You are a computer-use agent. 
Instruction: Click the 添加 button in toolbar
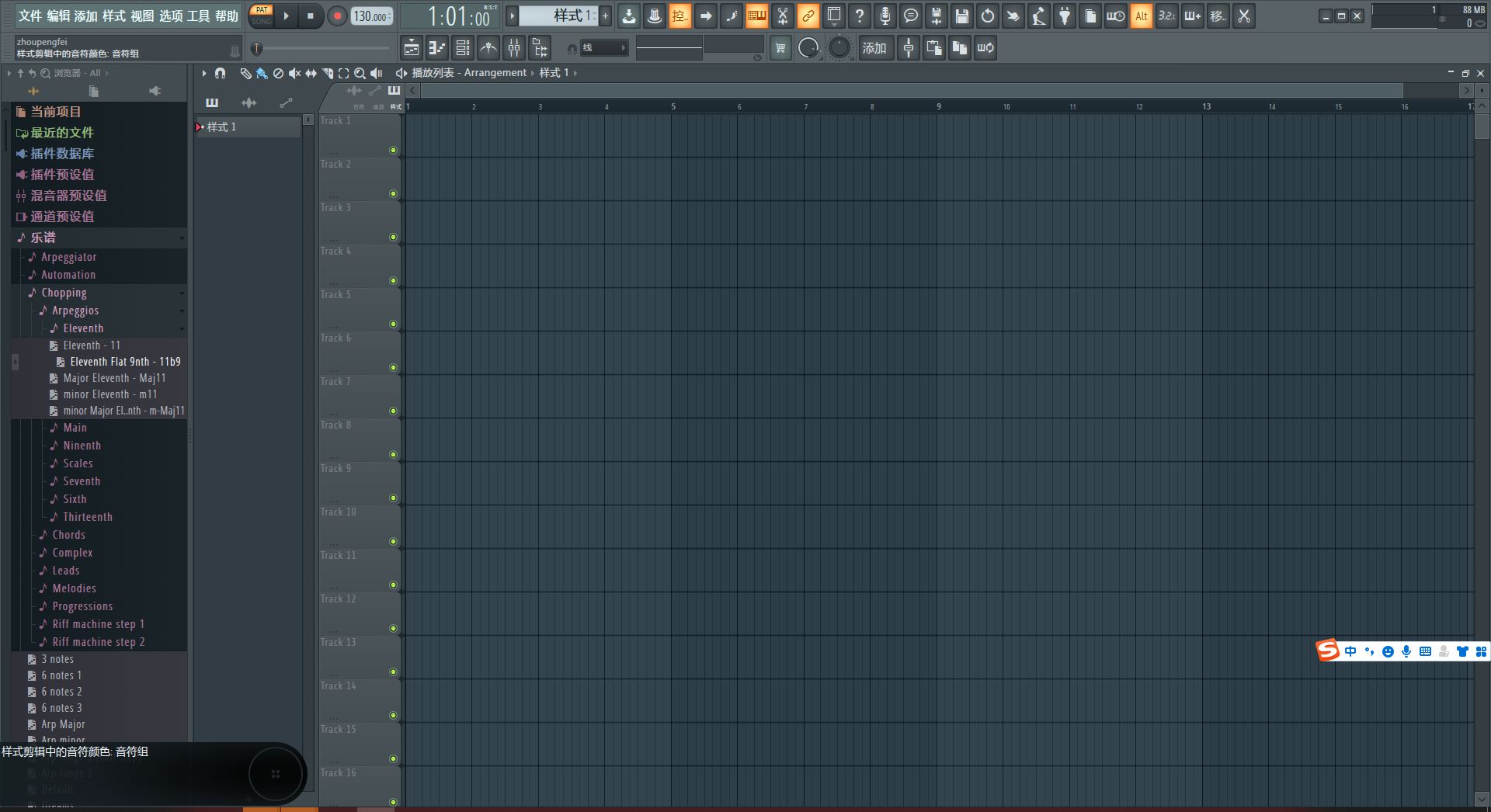click(874, 48)
